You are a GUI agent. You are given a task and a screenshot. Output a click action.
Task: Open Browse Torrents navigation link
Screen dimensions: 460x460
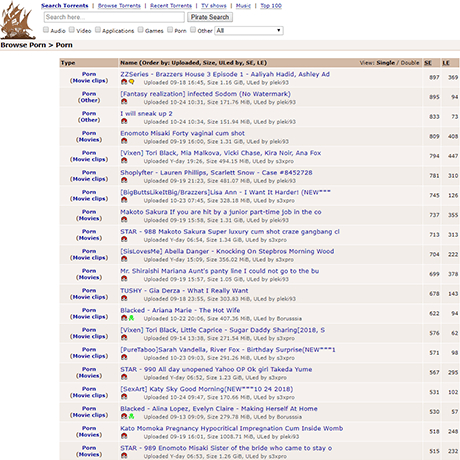(119, 6)
